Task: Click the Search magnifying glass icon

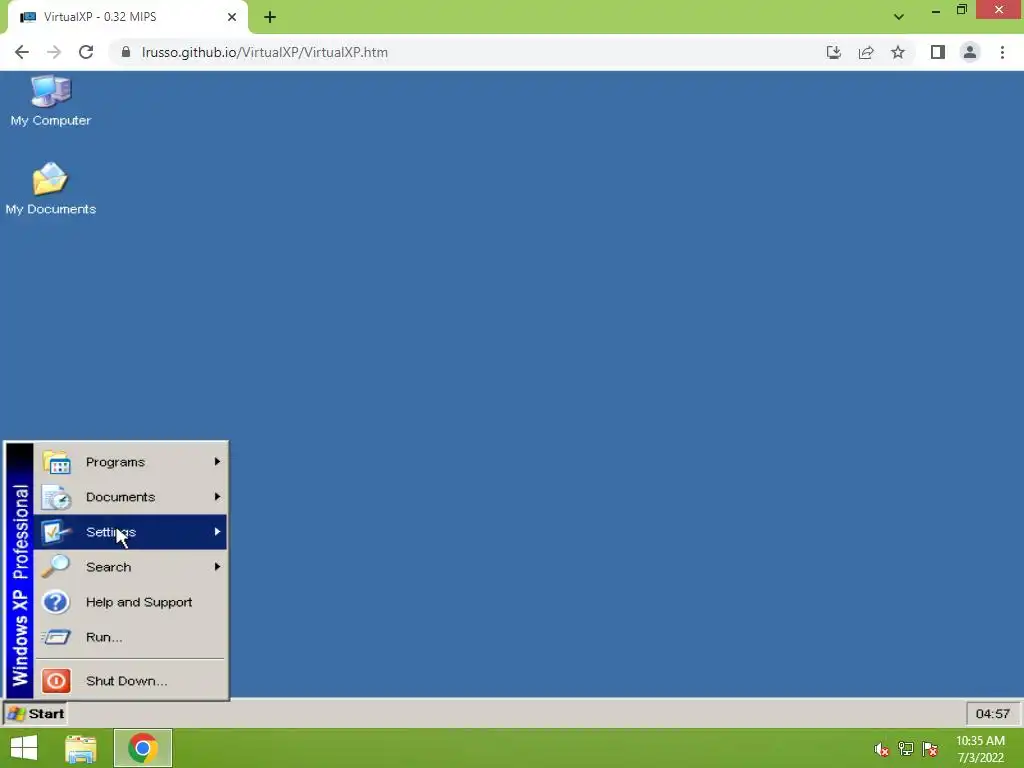Action: pos(56,567)
